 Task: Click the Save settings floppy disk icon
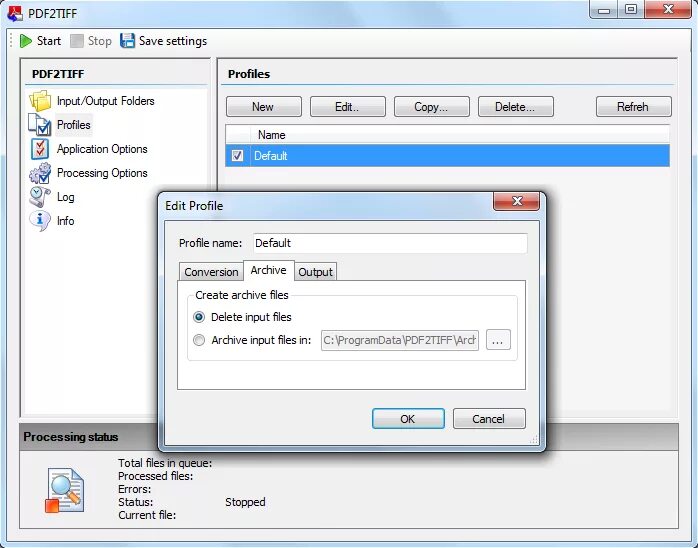(x=127, y=41)
